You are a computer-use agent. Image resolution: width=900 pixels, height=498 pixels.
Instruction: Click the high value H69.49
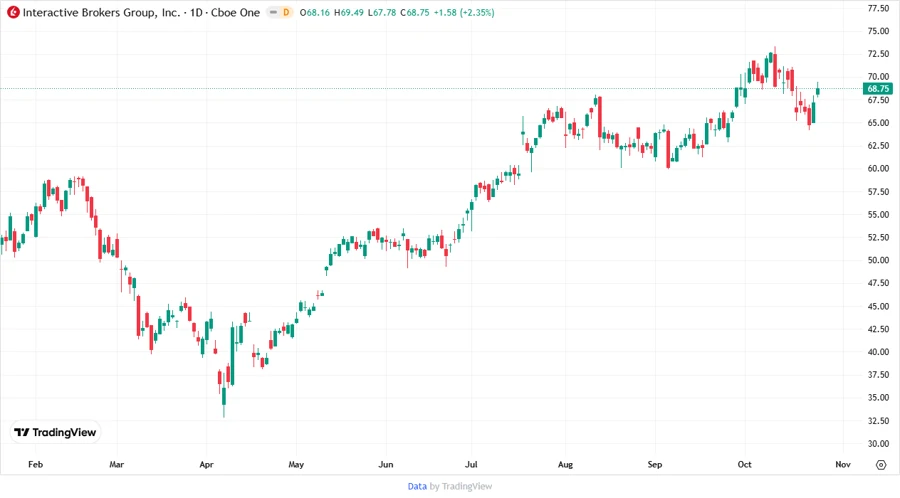(348, 12)
